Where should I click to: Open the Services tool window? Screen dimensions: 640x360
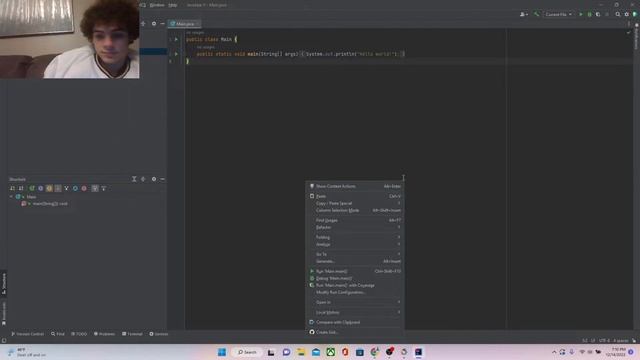[159, 334]
